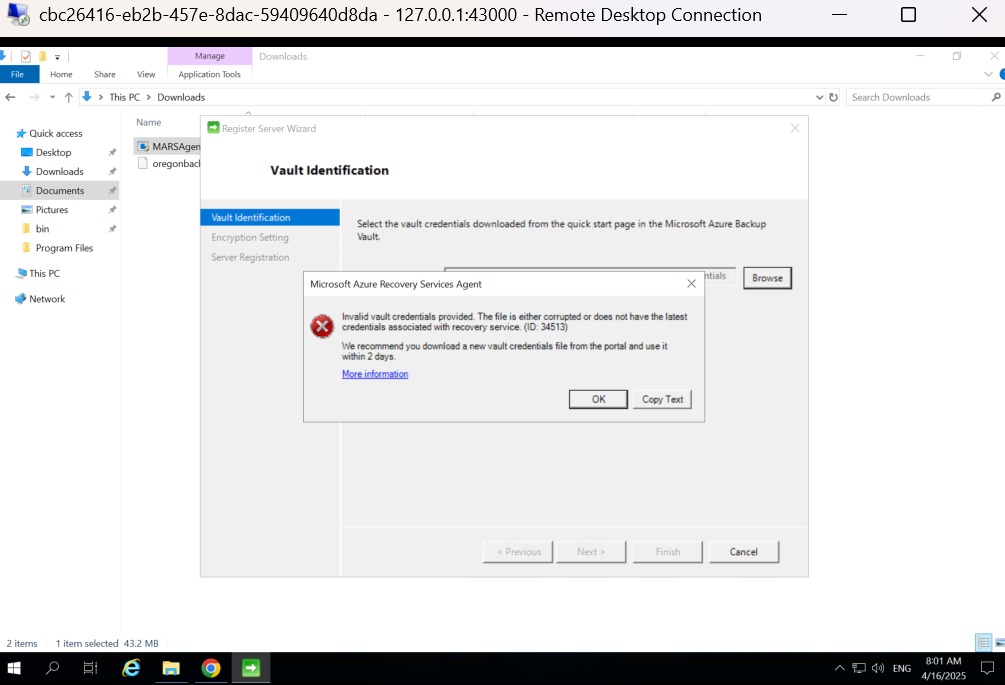Image resolution: width=1005 pixels, height=685 pixels.
Task: Click the Manage contextual tab
Action: [x=210, y=56]
